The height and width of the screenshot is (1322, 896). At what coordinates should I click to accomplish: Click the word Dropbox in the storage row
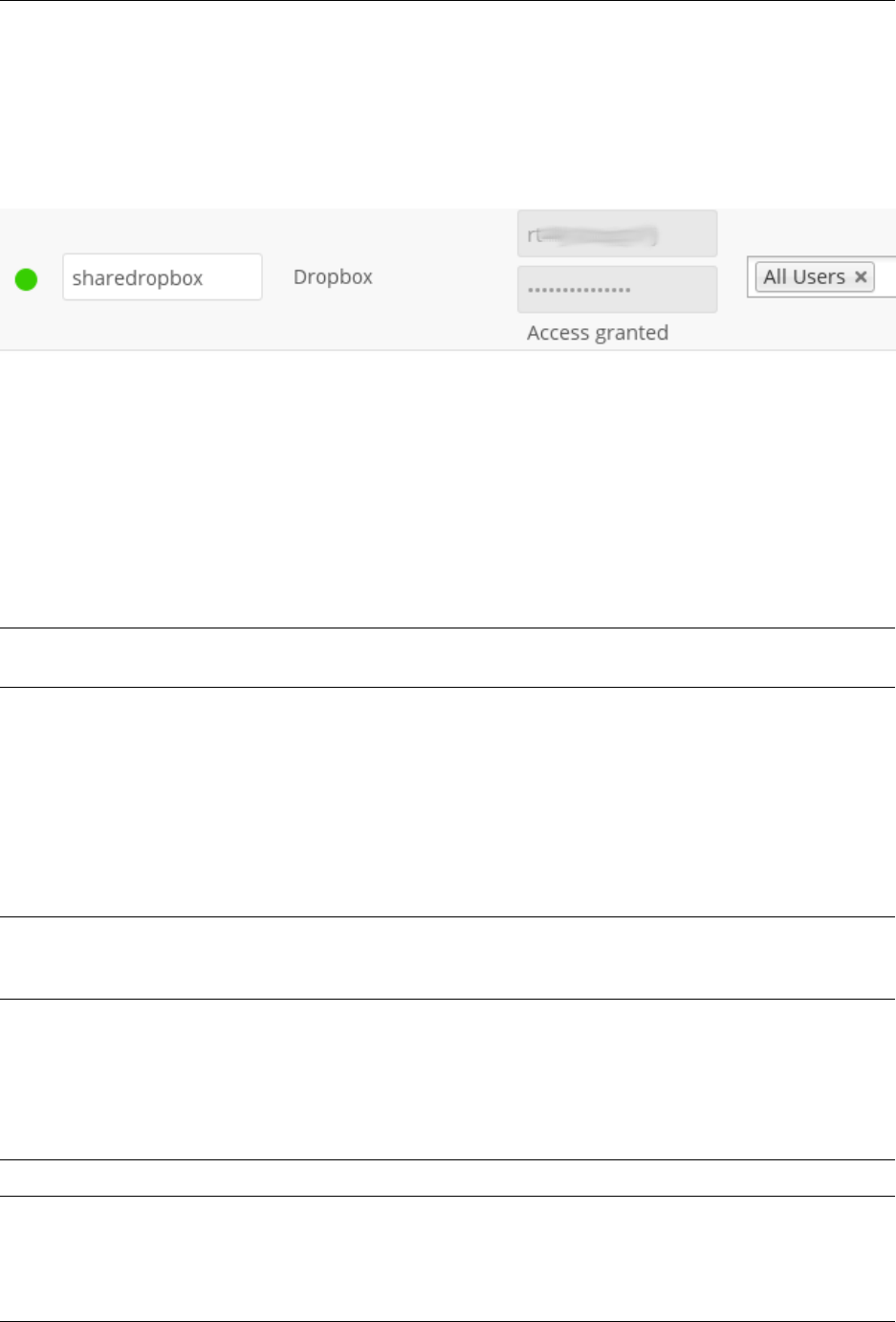click(333, 277)
